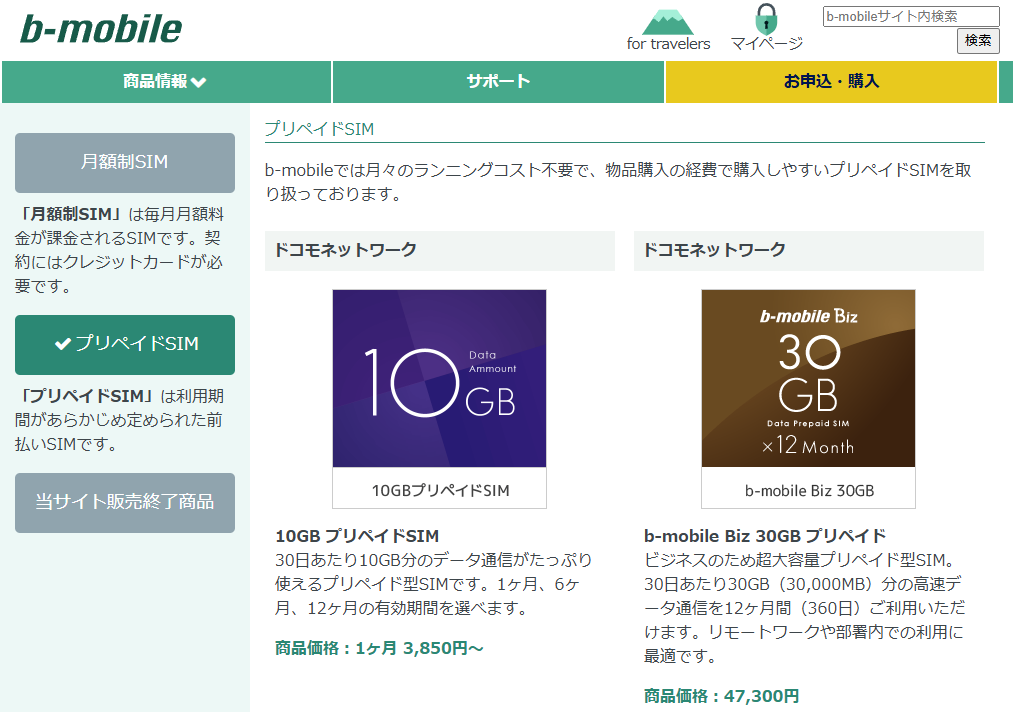
Task: Click the left ドコモネットワーク header above the 10GB image
Action: pyautogui.click(x=440, y=250)
